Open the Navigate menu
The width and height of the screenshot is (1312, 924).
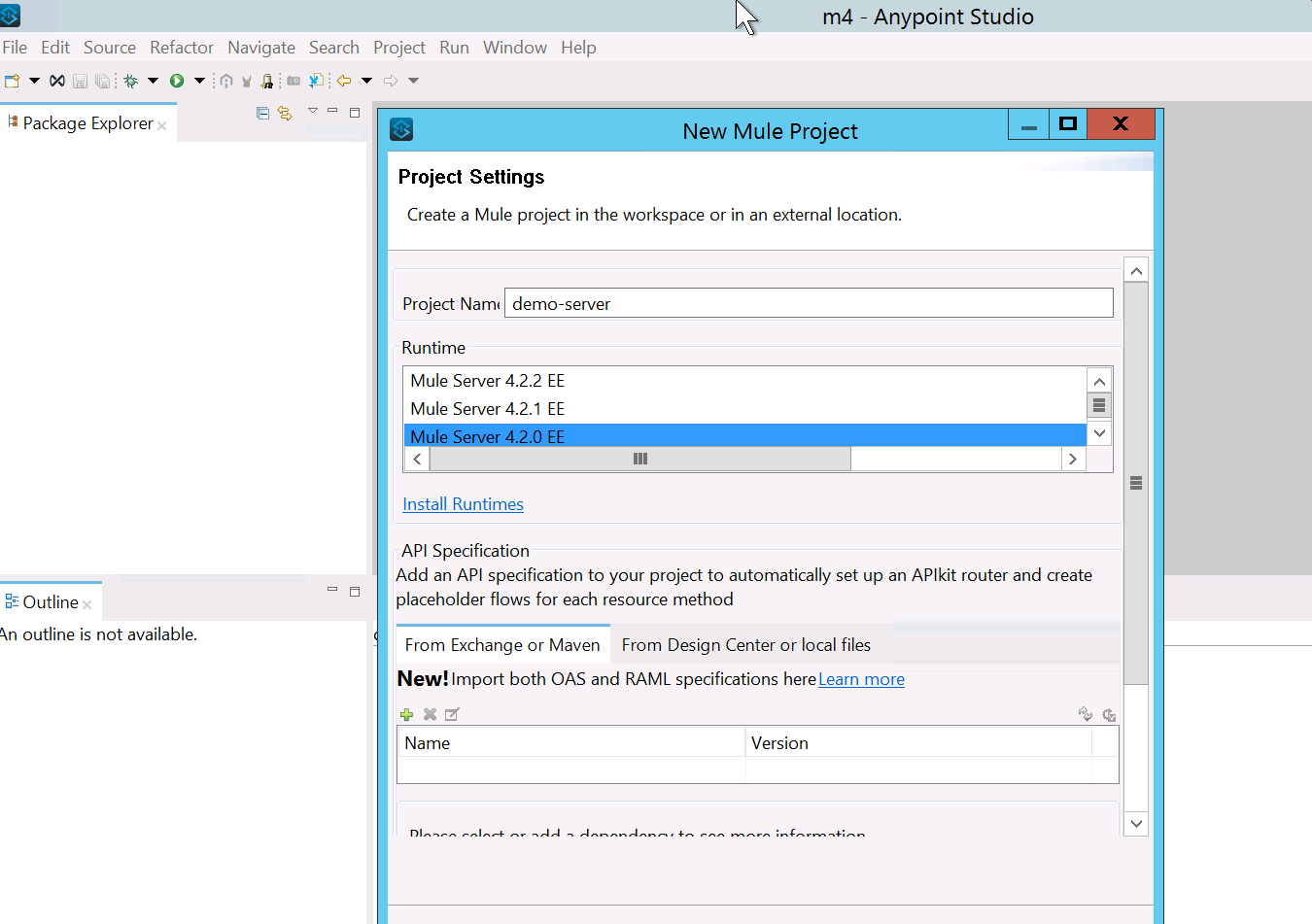coord(261,48)
